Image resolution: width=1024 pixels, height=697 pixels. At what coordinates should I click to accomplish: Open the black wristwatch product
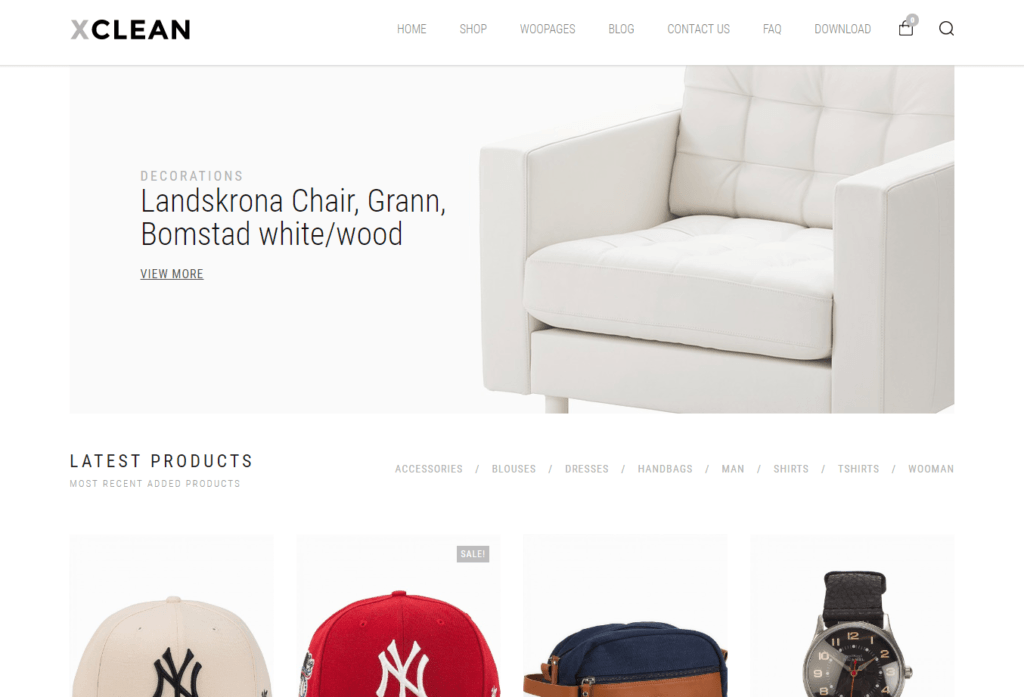pyautogui.click(x=852, y=616)
